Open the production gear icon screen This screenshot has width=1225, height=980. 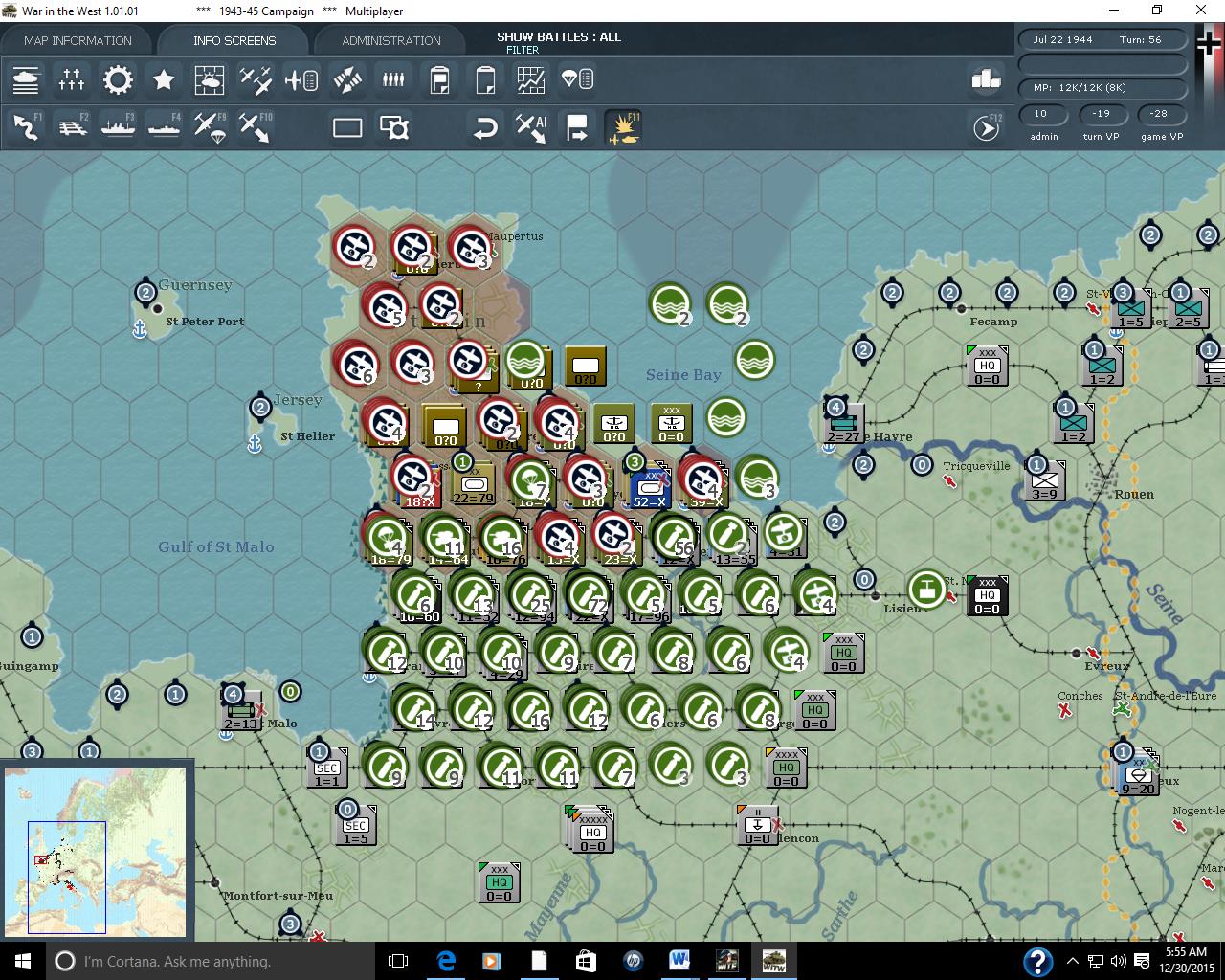118,79
